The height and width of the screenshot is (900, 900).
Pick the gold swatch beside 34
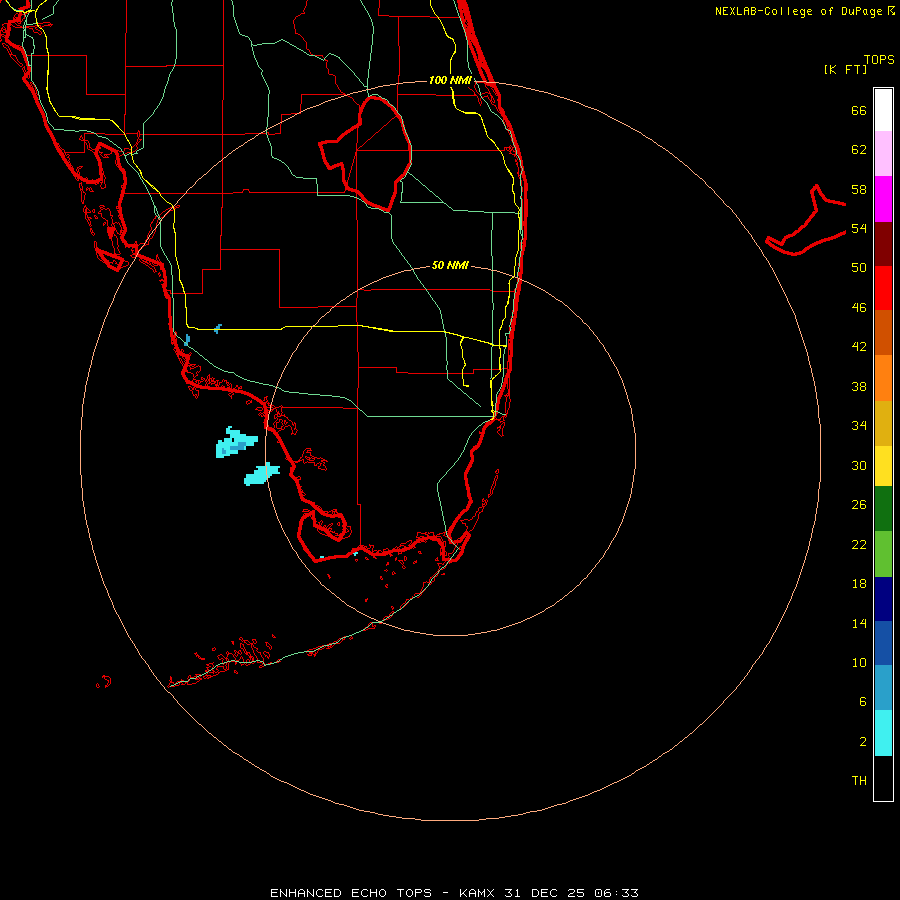883,423
